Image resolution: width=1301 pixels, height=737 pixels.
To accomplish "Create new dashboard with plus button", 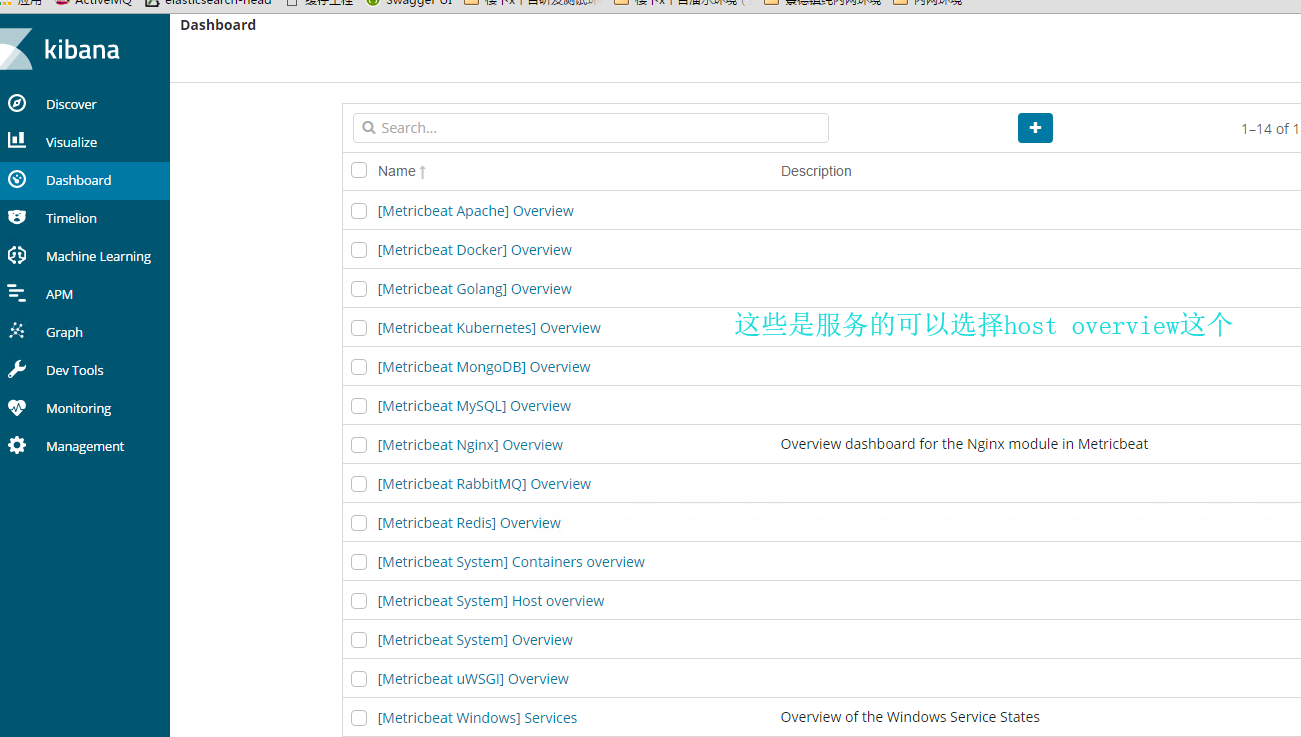I will pyautogui.click(x=1035, y=128).
